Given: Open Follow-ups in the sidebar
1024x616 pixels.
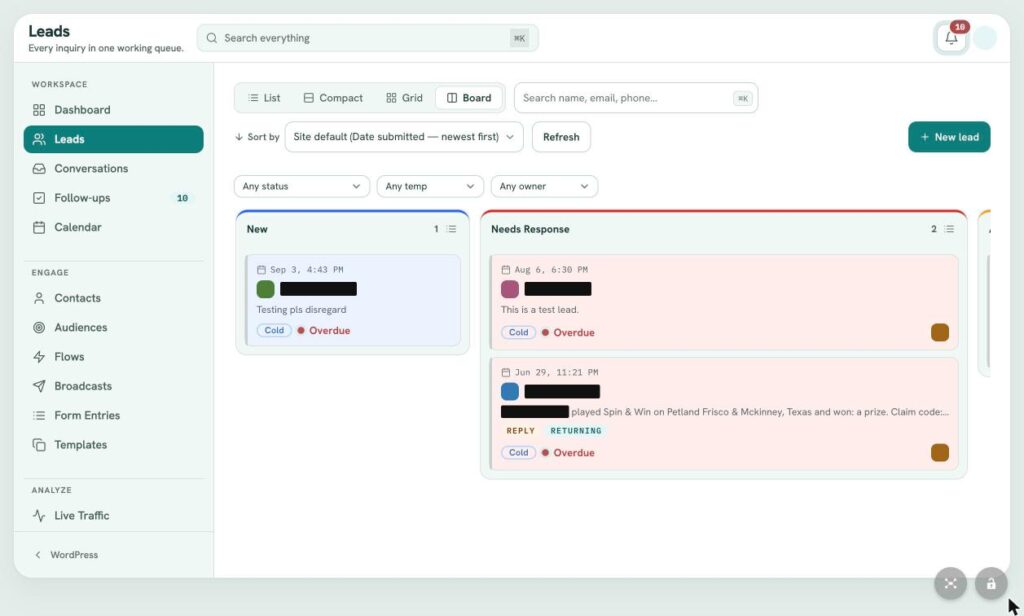Looking at the screenshot, I should pos(114,198).
